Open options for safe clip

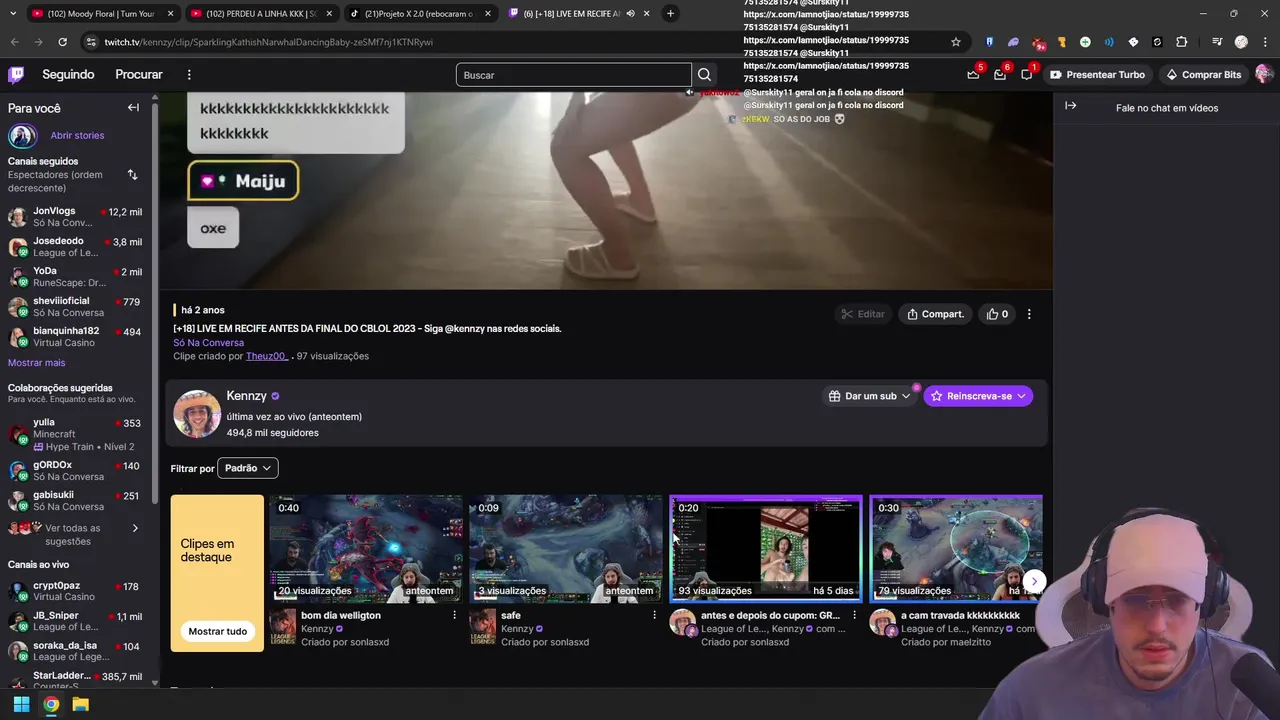(x=654, y=615)
